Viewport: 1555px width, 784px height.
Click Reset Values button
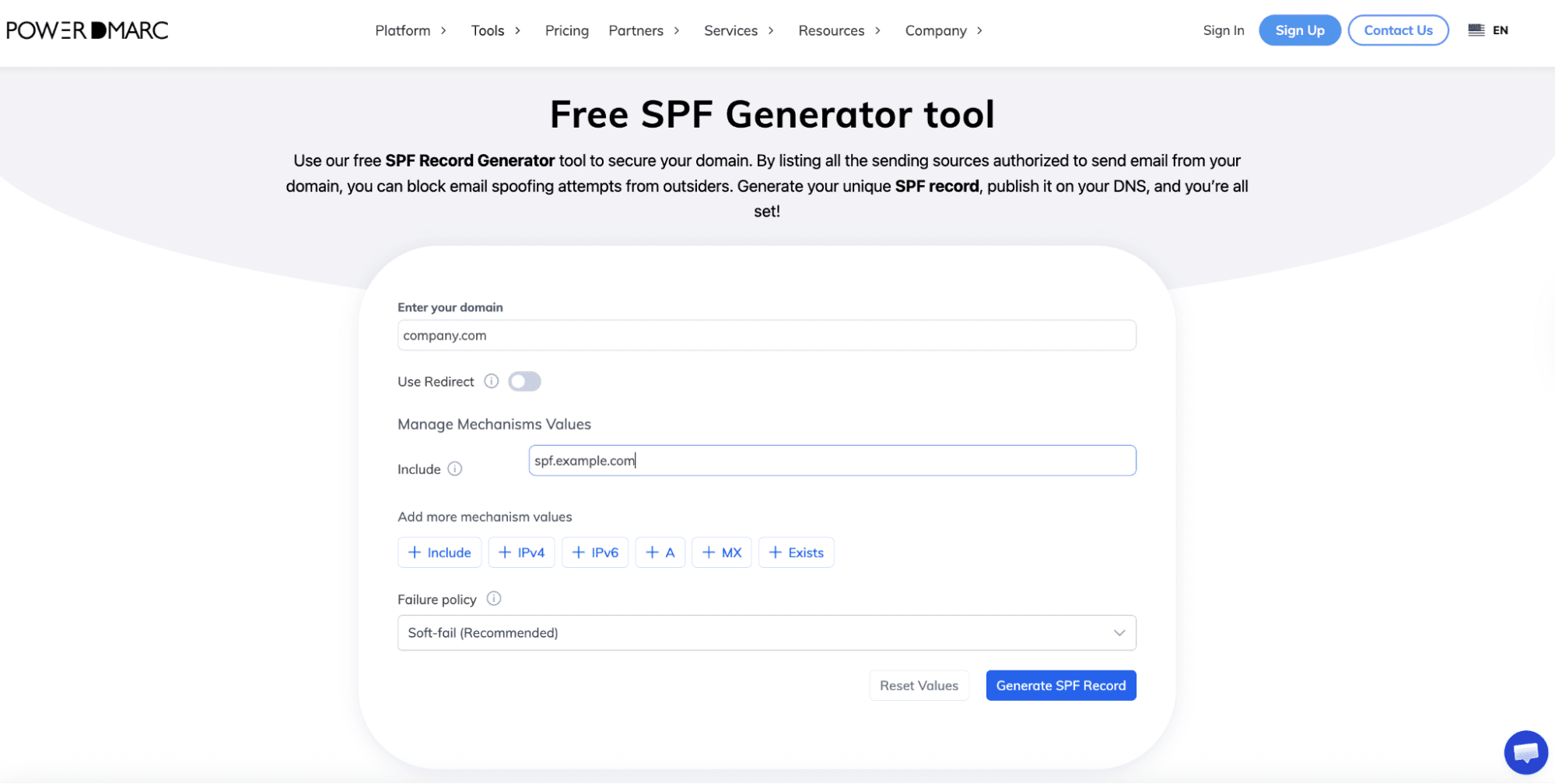[x=919, y=685]
